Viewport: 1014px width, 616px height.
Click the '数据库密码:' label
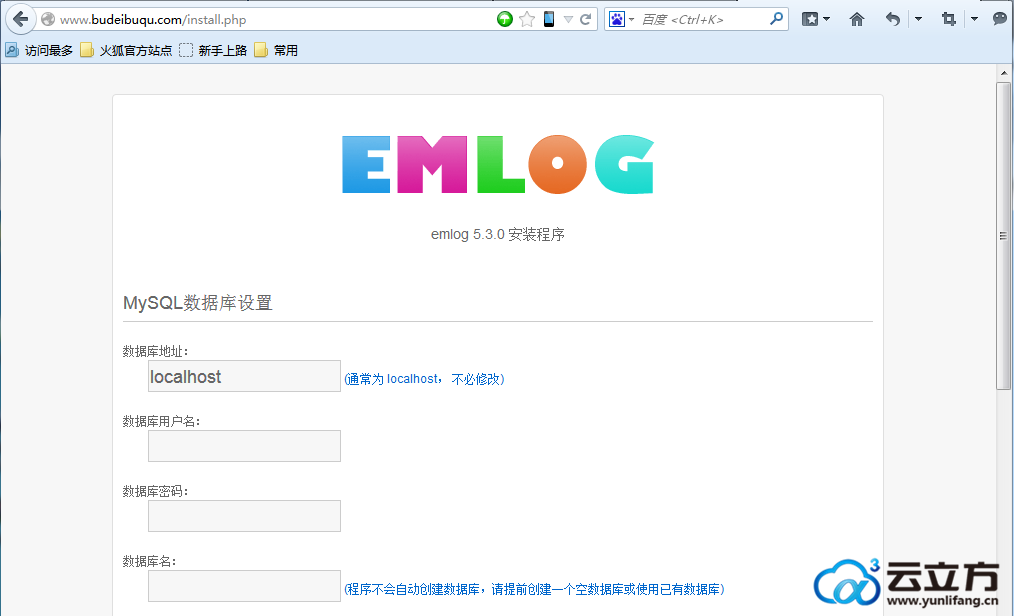point(155,491)
